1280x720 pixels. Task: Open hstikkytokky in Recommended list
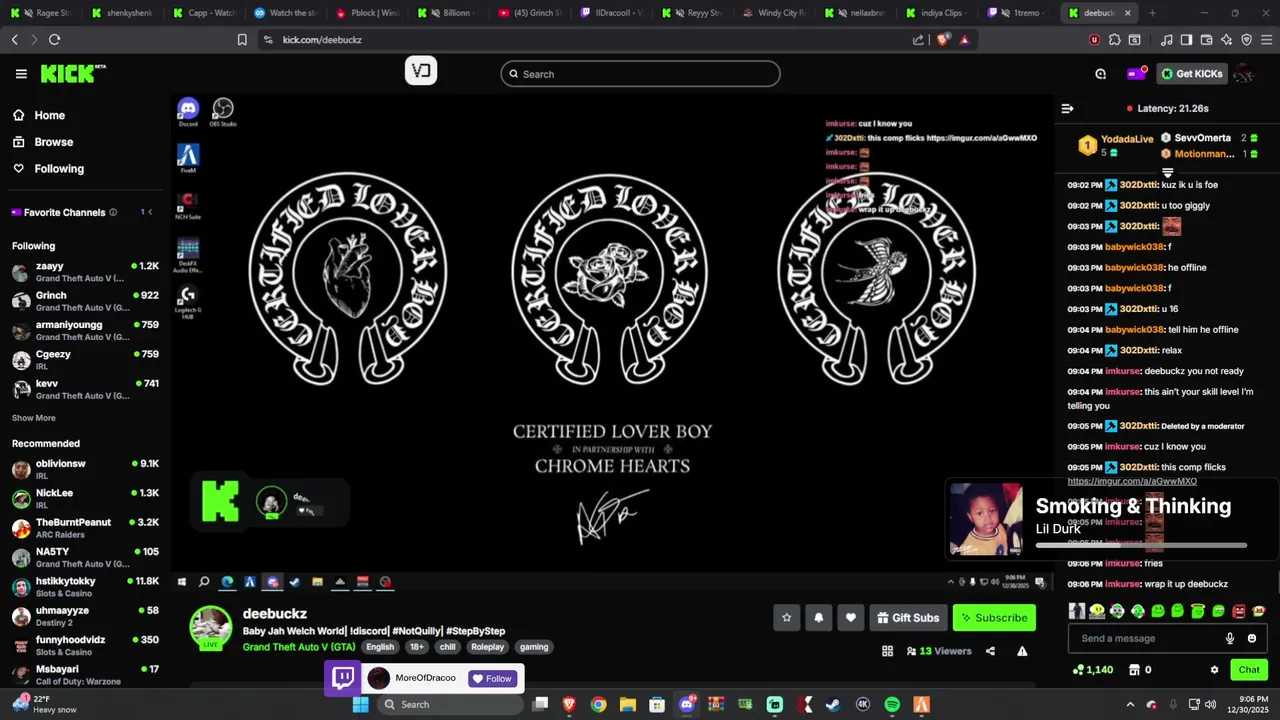pos(85,587)
